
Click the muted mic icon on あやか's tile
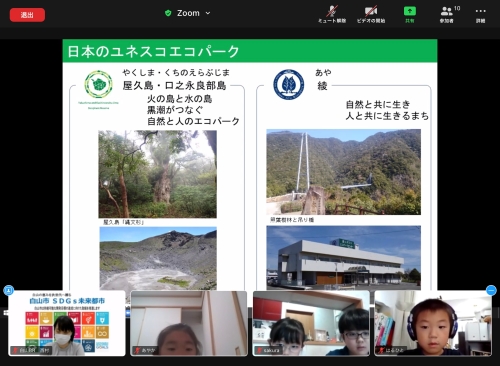pyautogui.click(x=137, y=351)
